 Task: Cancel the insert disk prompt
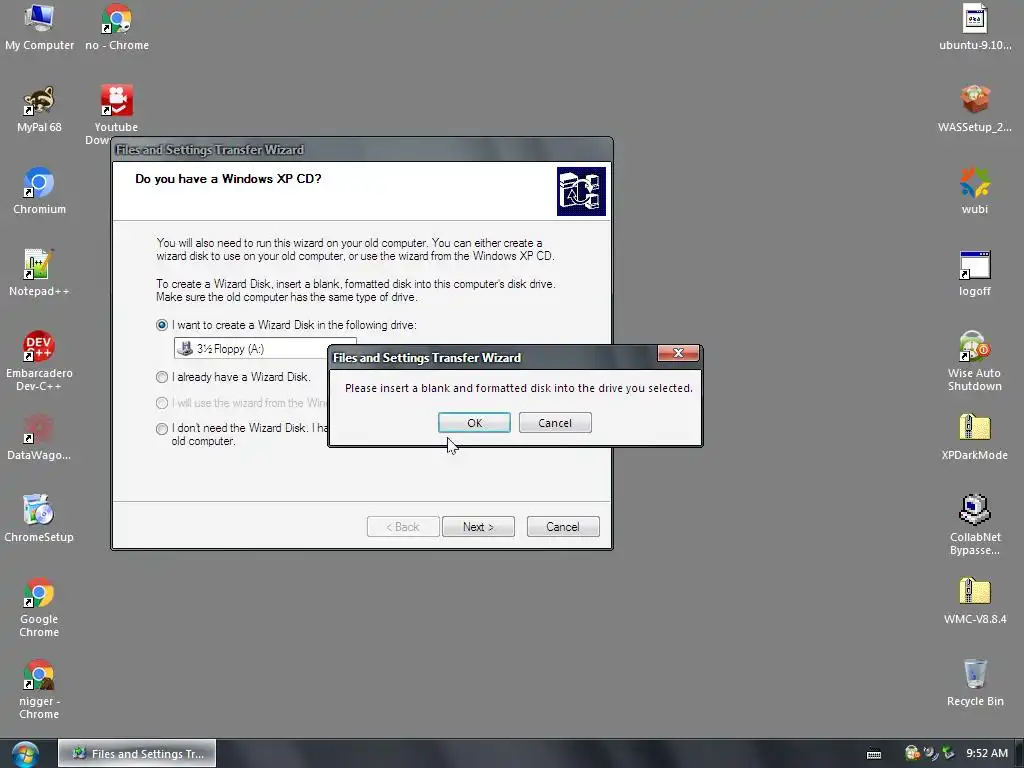tap(554, 423)
